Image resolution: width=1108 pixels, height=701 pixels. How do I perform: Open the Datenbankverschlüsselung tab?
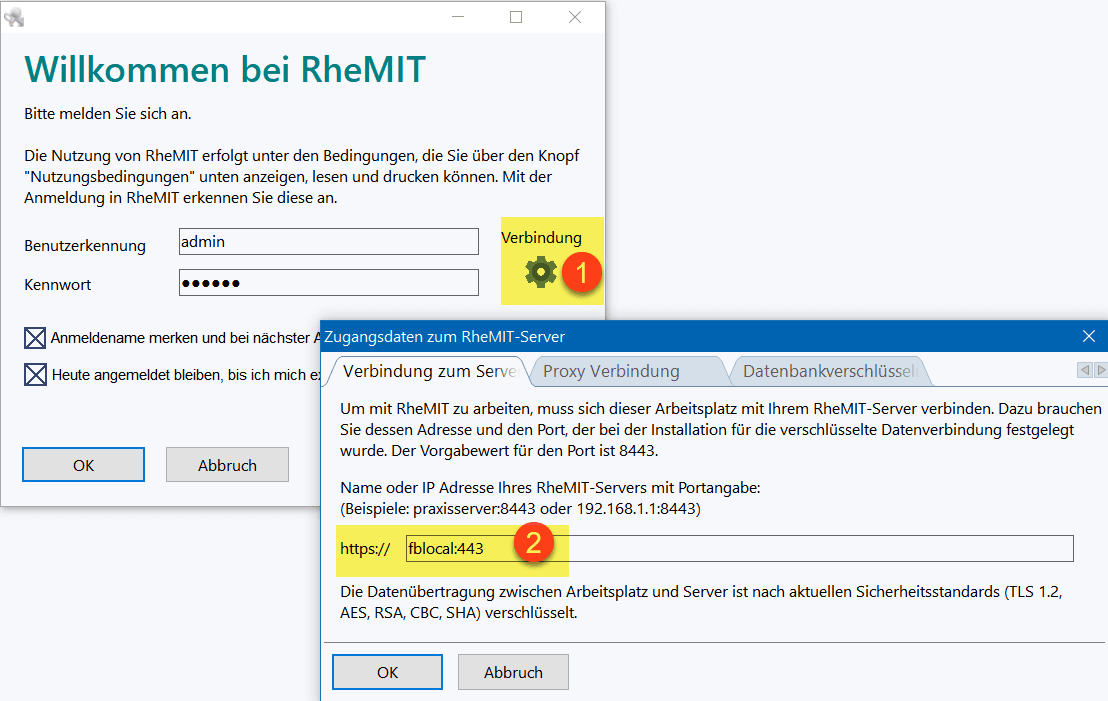(829, 371)
